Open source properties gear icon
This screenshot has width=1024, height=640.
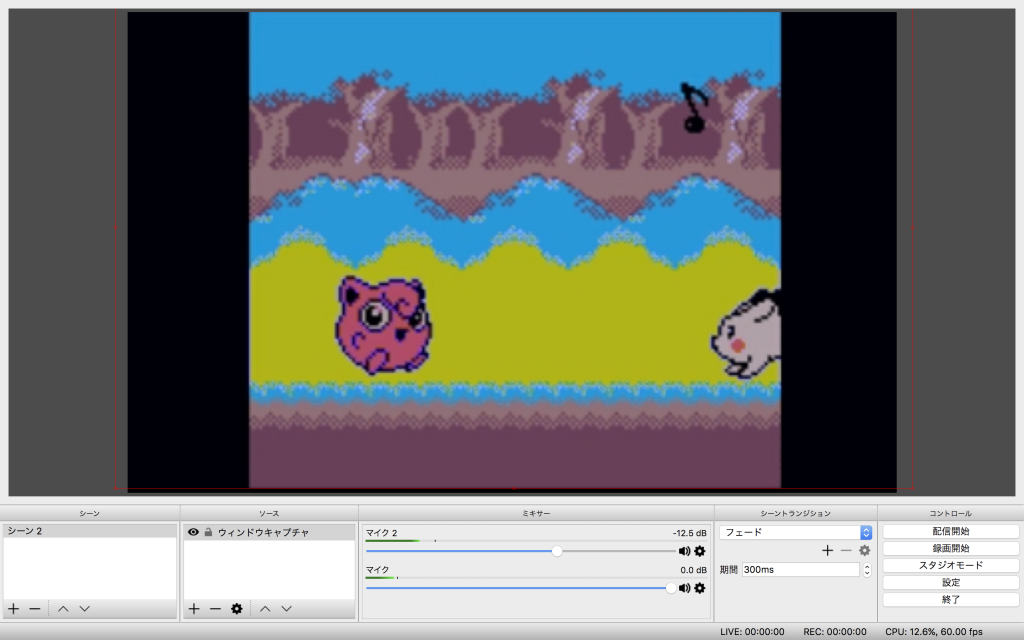236,609
